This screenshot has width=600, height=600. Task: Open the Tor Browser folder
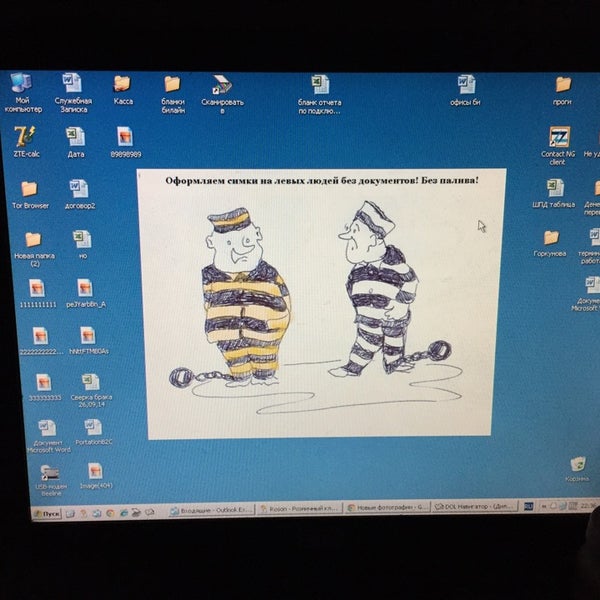[x=30, y=195]
